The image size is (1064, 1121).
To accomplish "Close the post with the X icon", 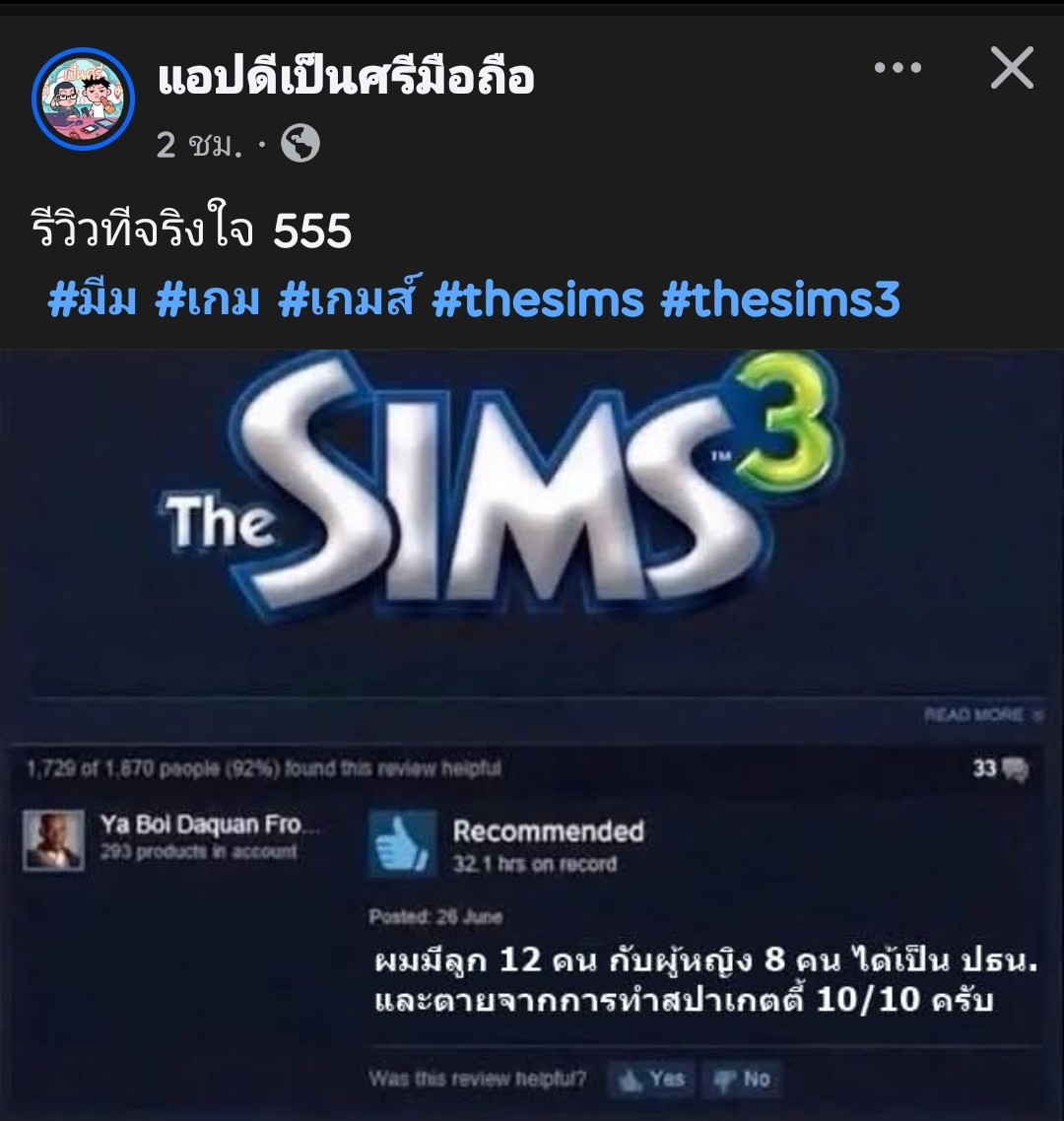I will [1012, 68].
